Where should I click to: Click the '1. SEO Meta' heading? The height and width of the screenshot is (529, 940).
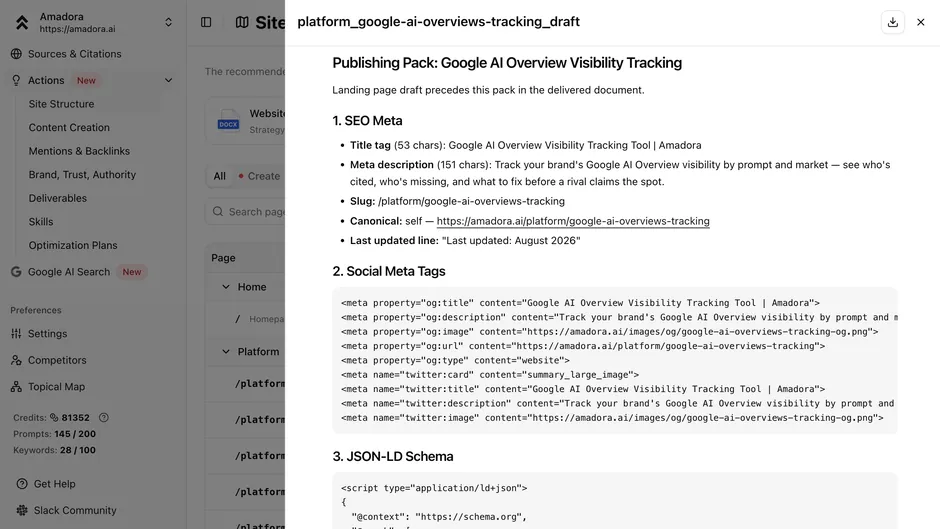[367, 121]
